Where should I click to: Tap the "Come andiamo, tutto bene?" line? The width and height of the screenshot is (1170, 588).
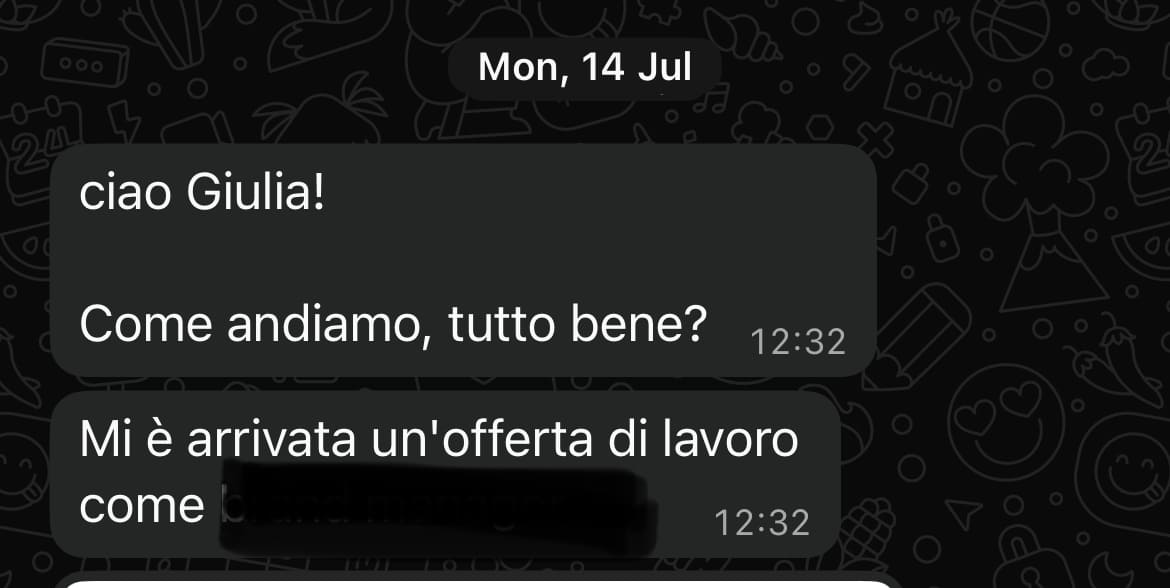392,325
